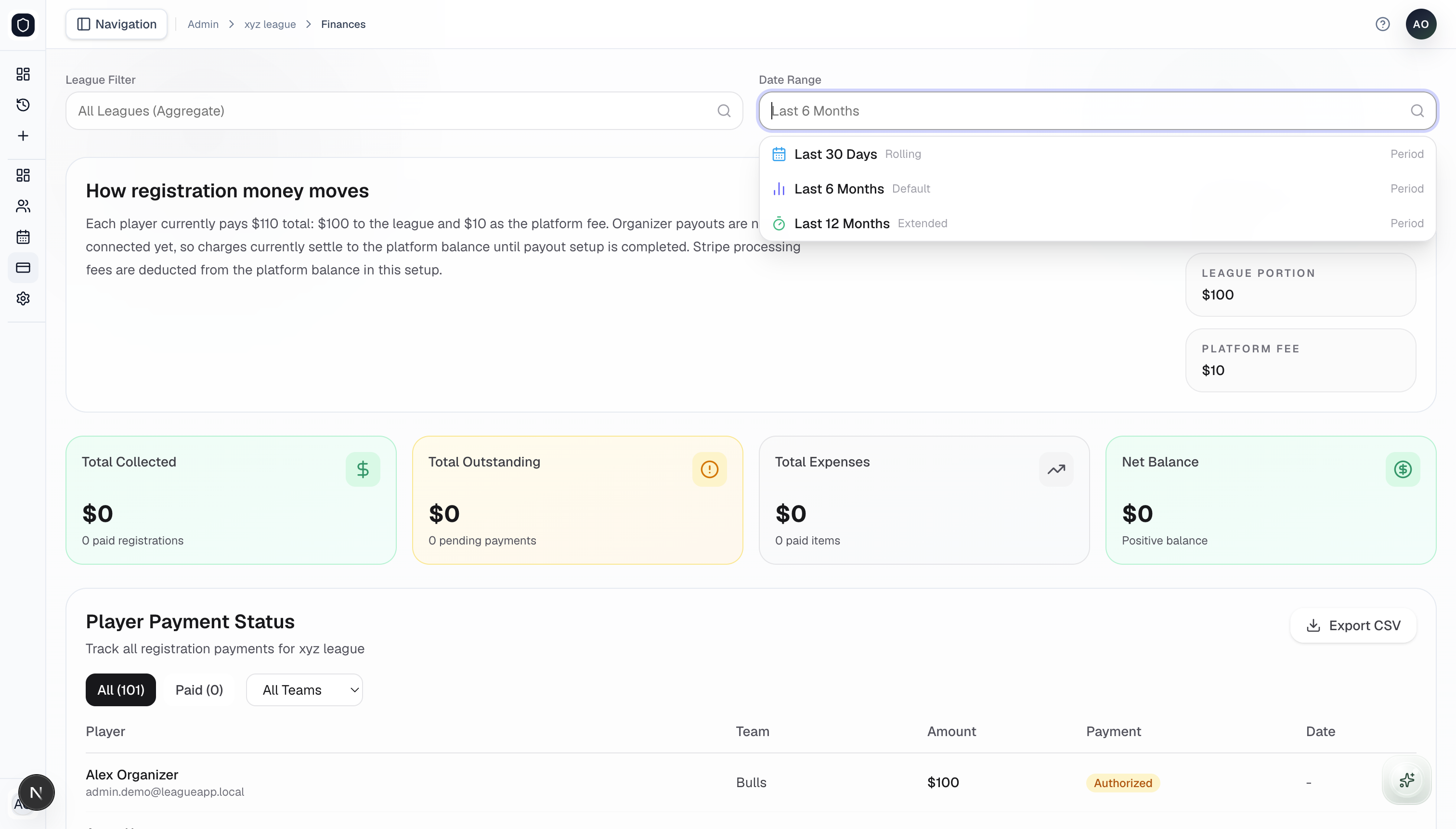The width and height of the screenshot is (1456, 829).
Task: Click the search icon in League Filter
Action: 724,110
